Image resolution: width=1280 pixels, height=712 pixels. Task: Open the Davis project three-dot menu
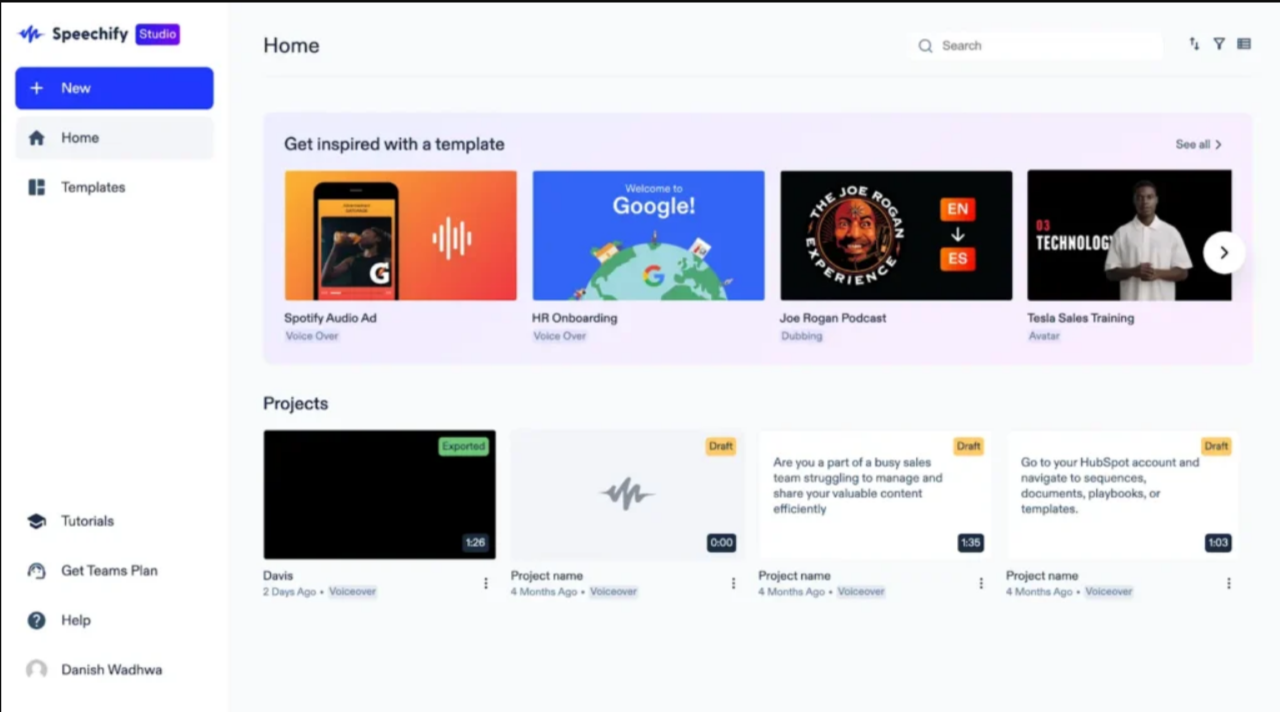[486, 583]
